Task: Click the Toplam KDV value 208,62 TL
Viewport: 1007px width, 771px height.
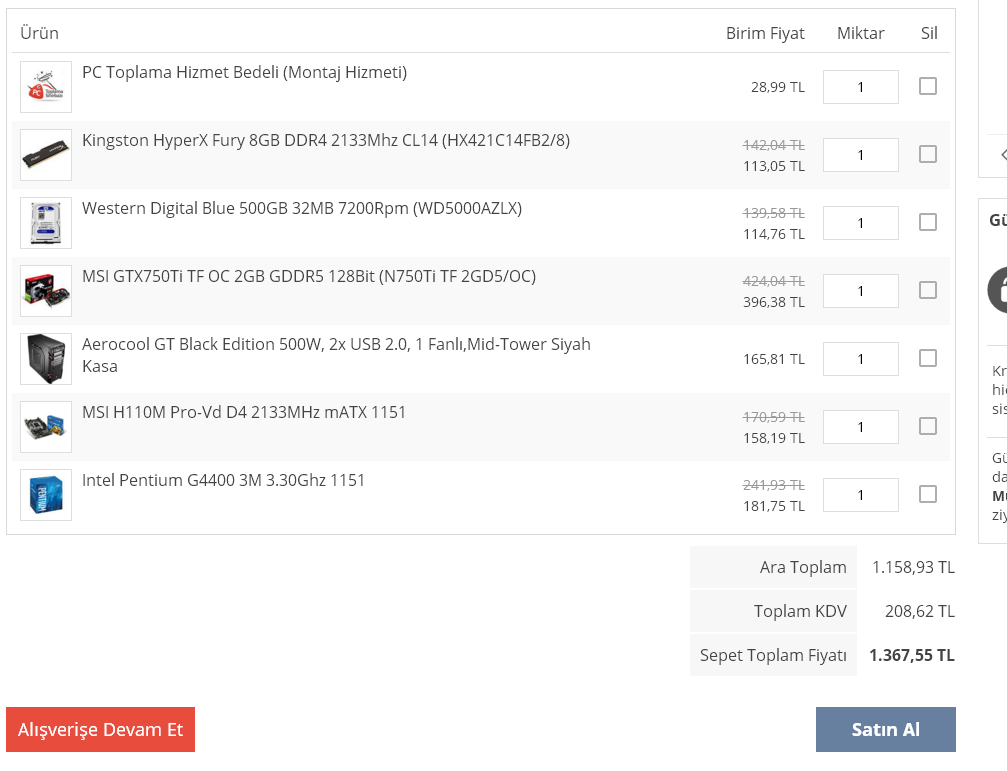Action: click(920, 611)
